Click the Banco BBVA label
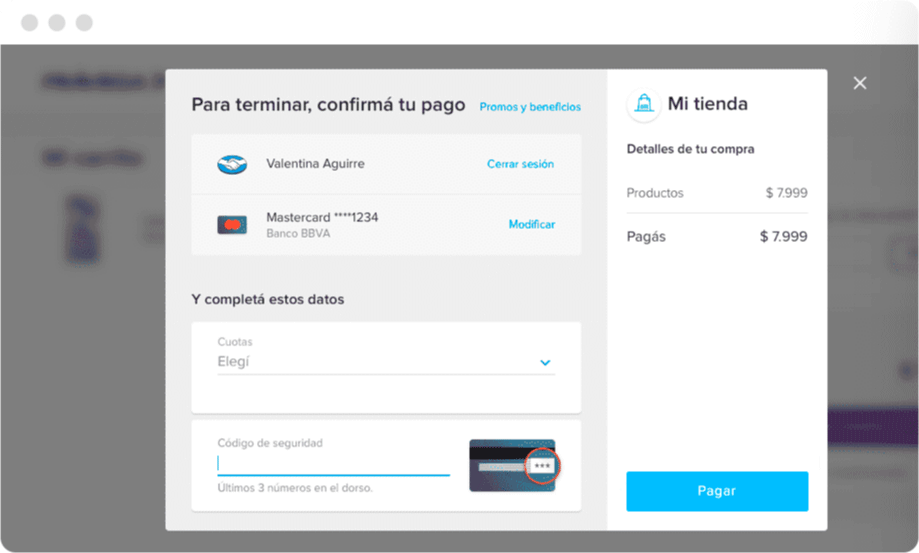The width and height of the screenshot is (919, 553). (298, 233)
